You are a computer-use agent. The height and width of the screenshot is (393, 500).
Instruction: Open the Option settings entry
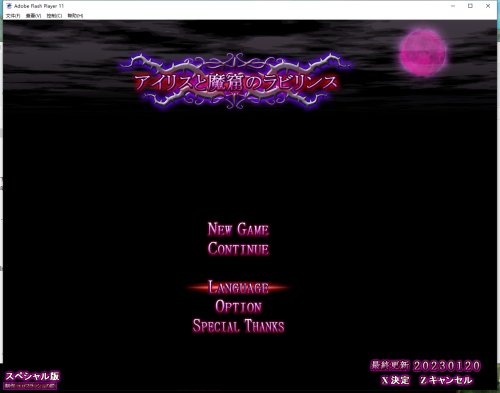[238, 307]
